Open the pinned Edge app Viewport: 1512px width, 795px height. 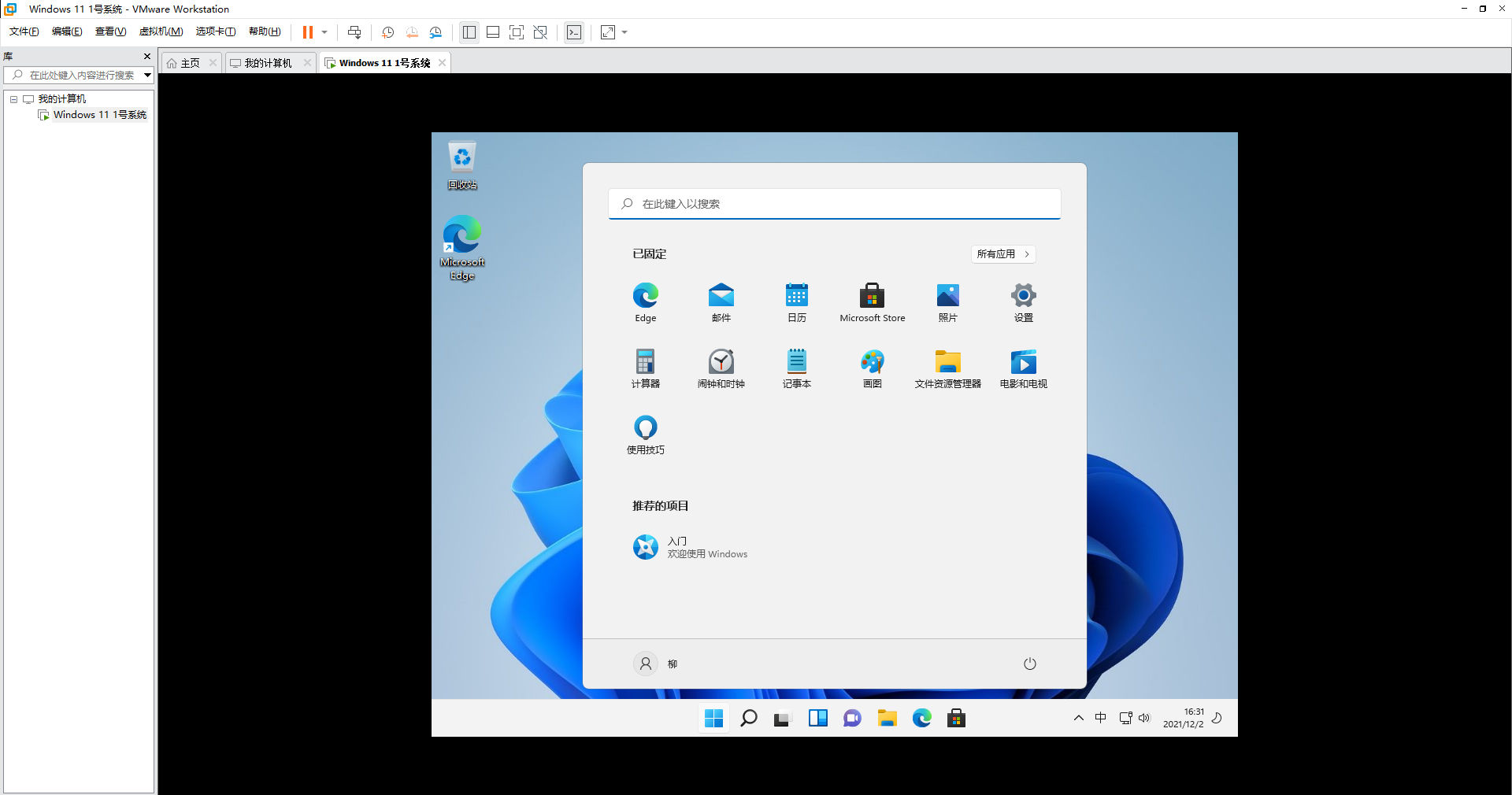(x=646, y=302)
